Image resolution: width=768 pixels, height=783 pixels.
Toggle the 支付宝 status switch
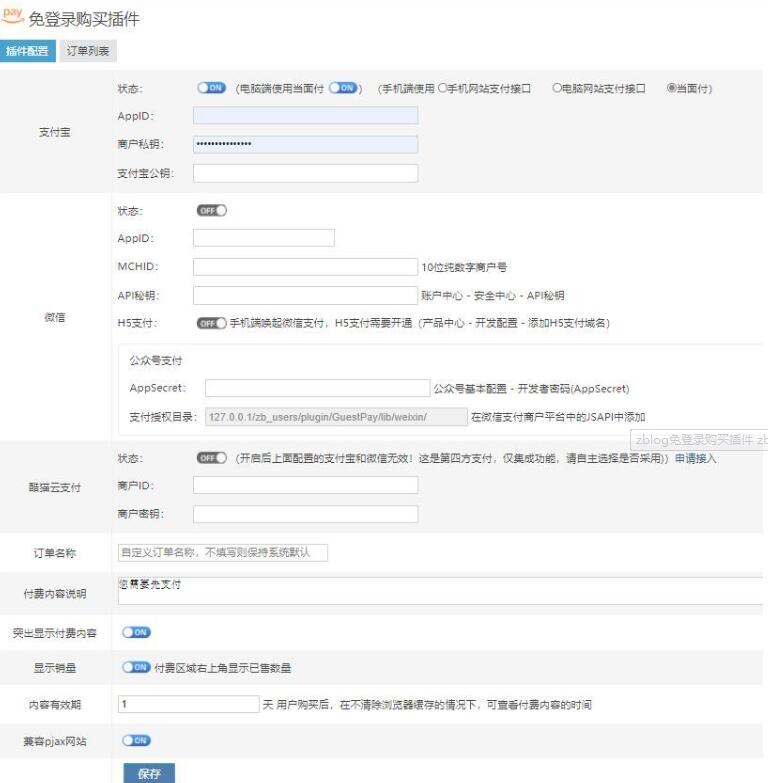(x=211, y=88)
